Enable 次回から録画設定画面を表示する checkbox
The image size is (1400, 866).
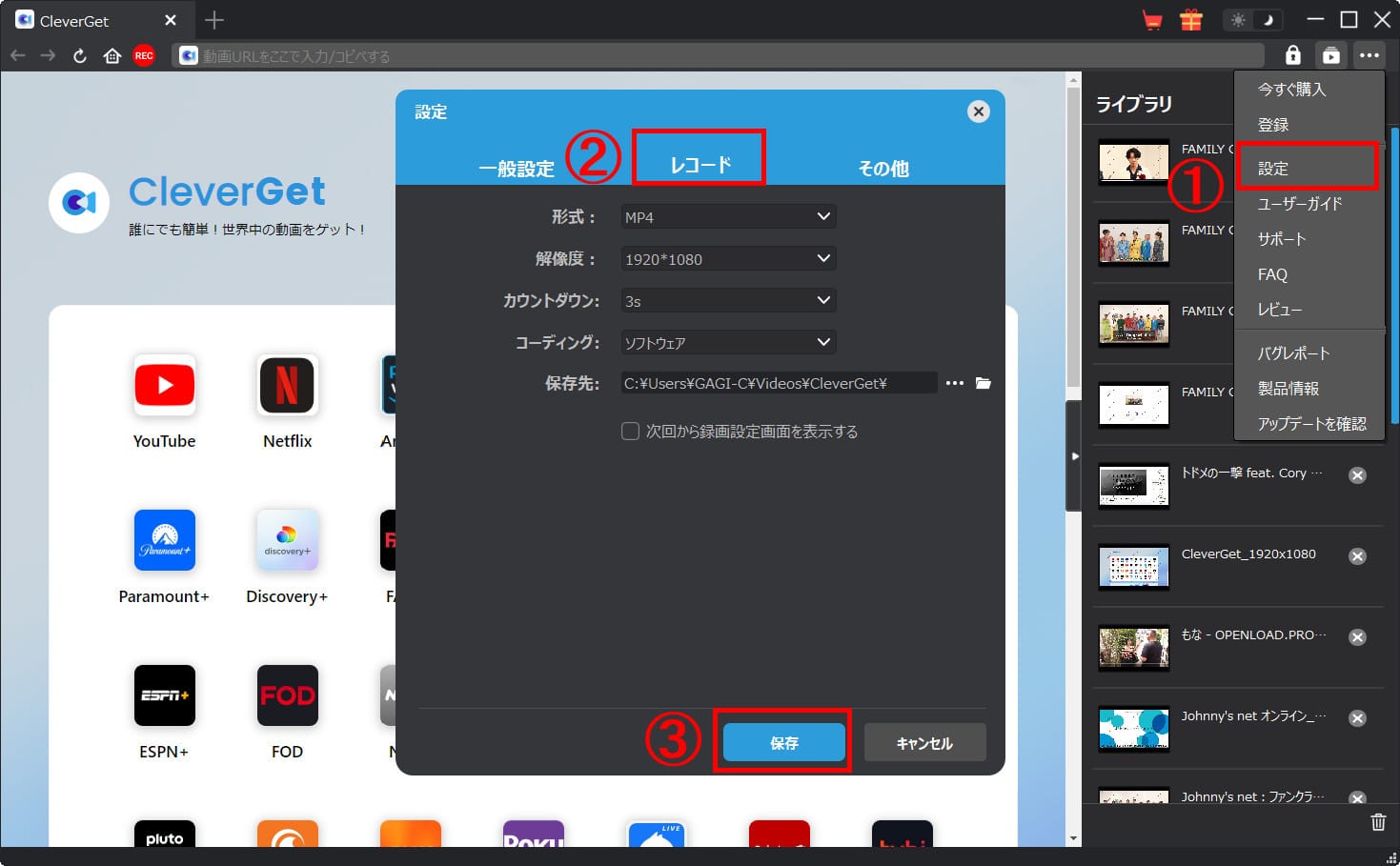click(630, 432)
